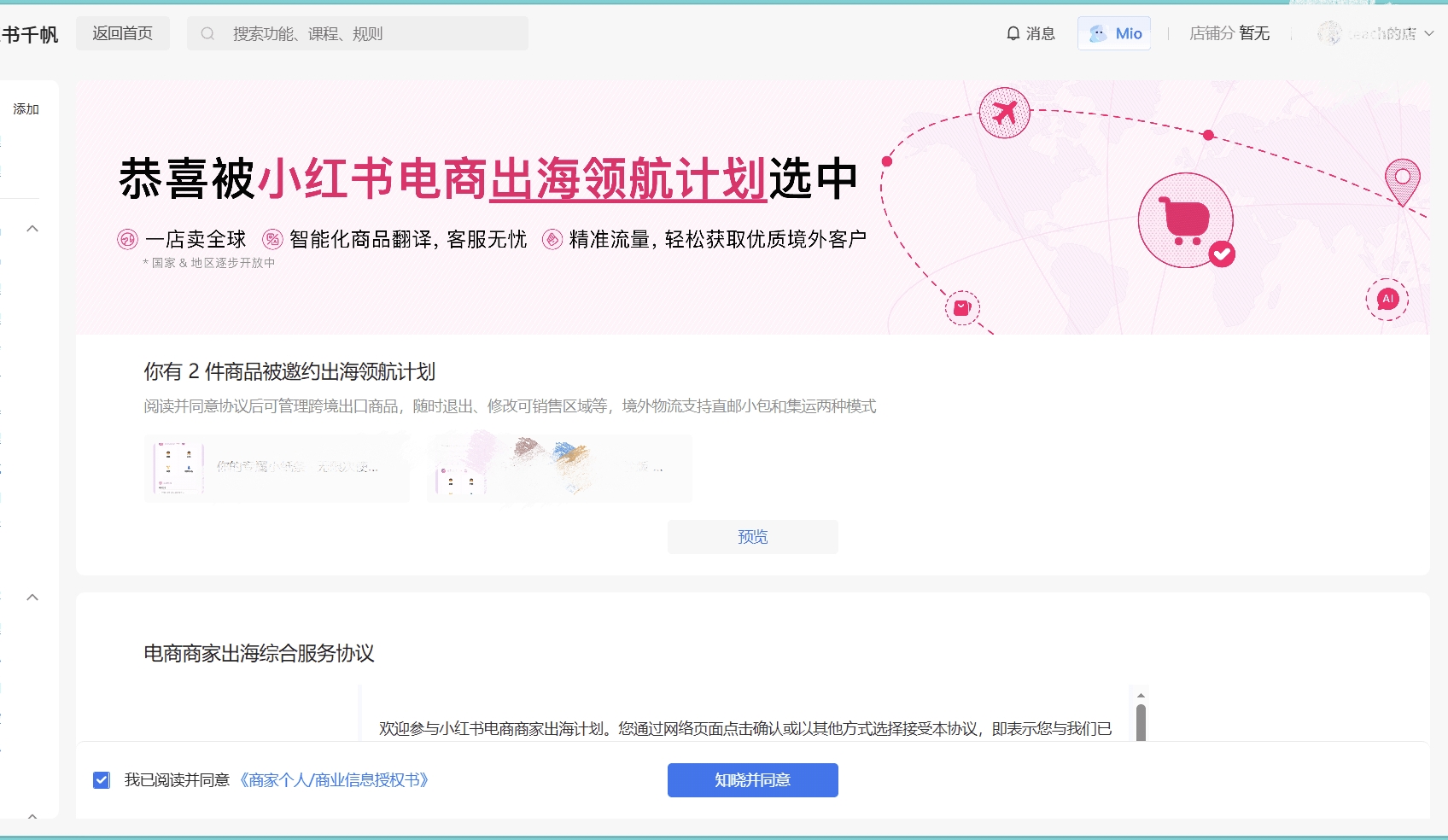Click the 预览 button
The image size is (1448, 840).
[753, 537]
